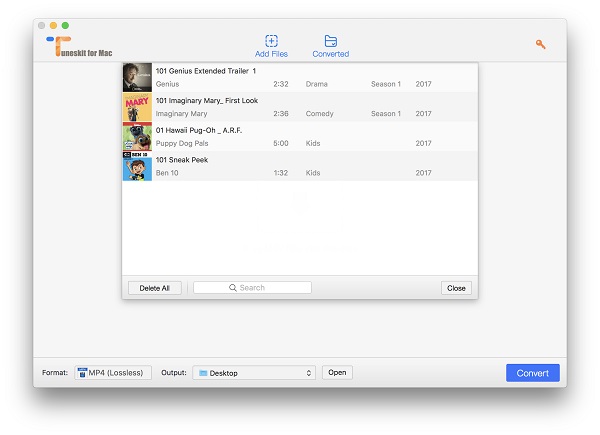Image resolution: width=600 pixels, height=435 pixels.
Task: Click the Close button in file list
Action: click(x=456, y=288)
